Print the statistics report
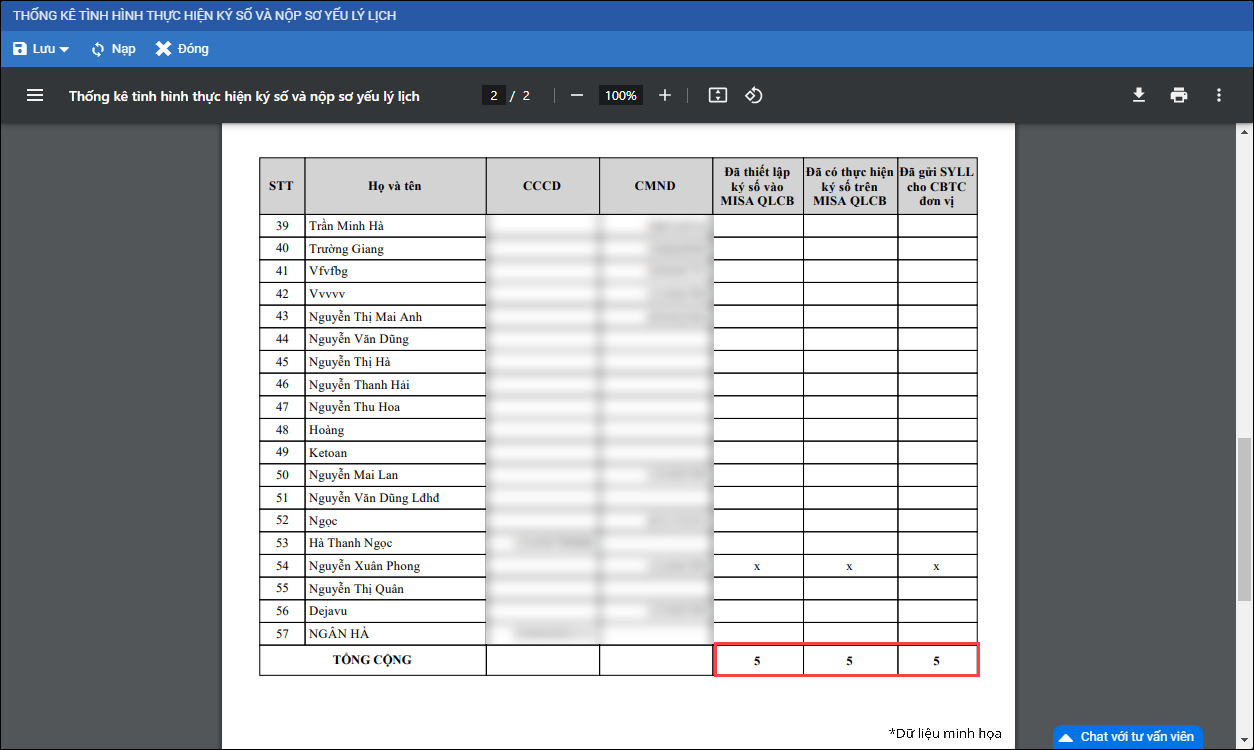This screenshot has height=750, width=1254. pos(1179,95)
